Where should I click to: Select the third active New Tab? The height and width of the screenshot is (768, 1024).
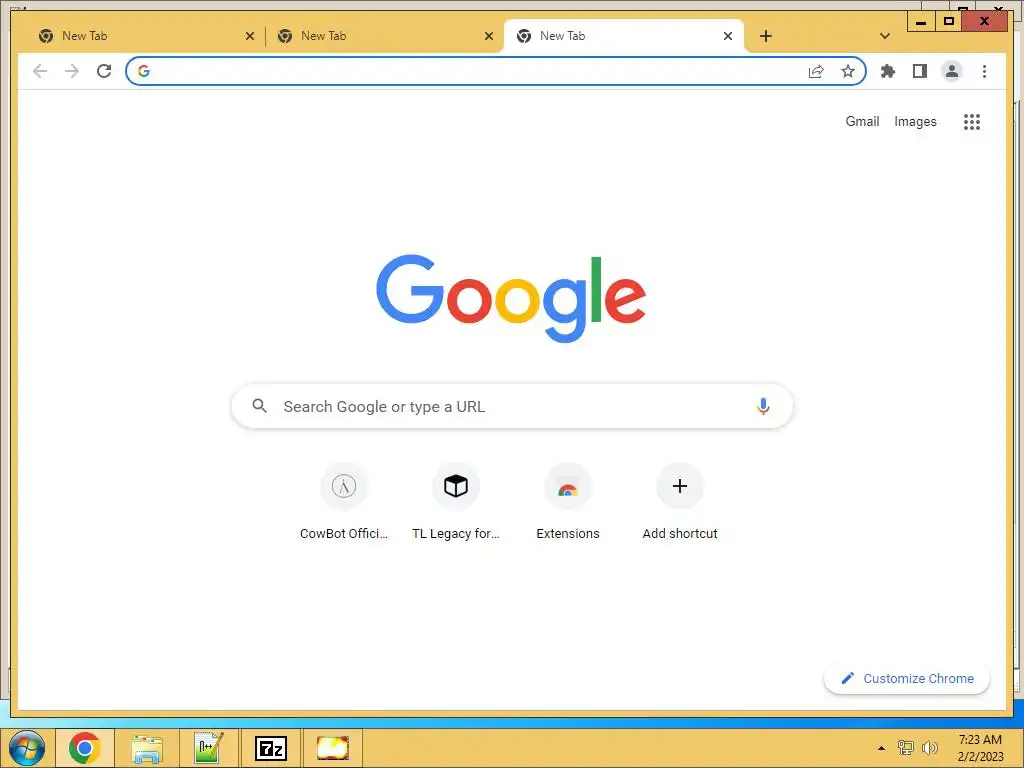point(624,36)
